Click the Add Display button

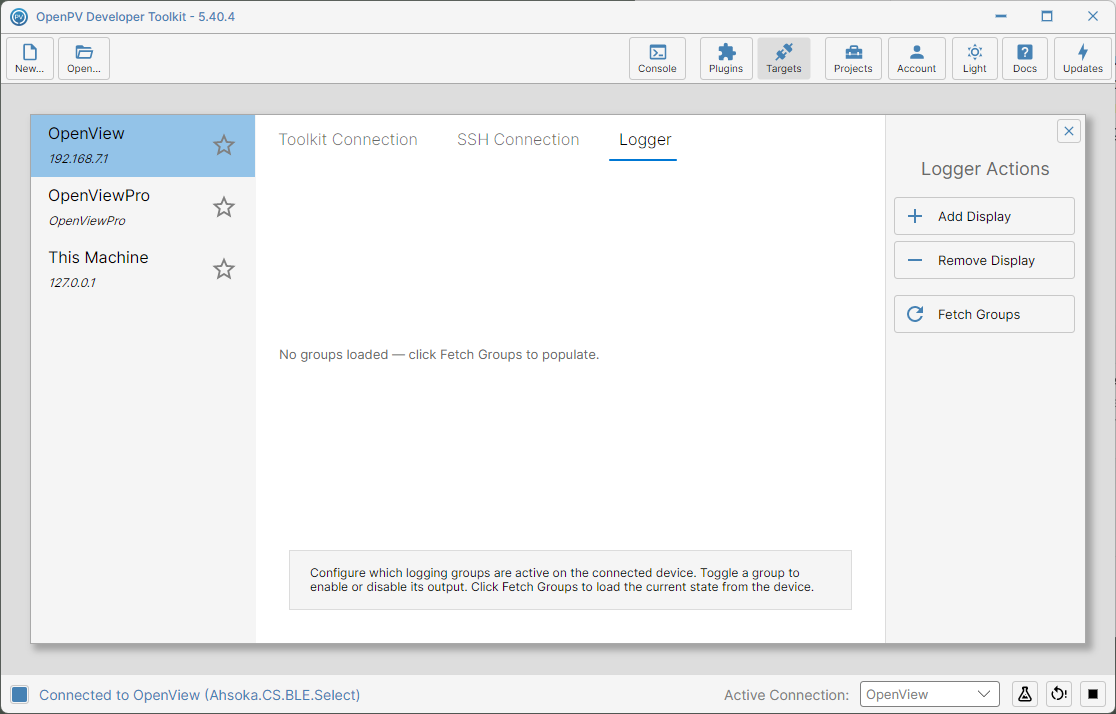(x=984, y=216)
